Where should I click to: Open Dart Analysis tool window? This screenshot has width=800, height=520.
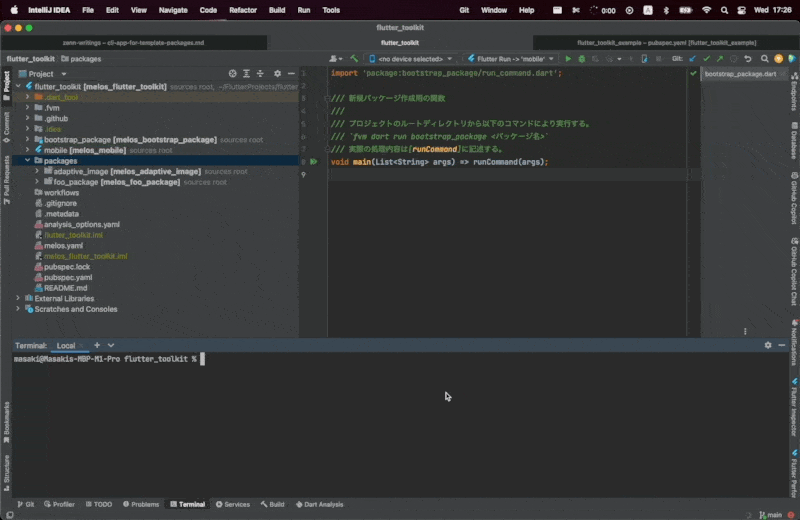click(x=319, y=504)
